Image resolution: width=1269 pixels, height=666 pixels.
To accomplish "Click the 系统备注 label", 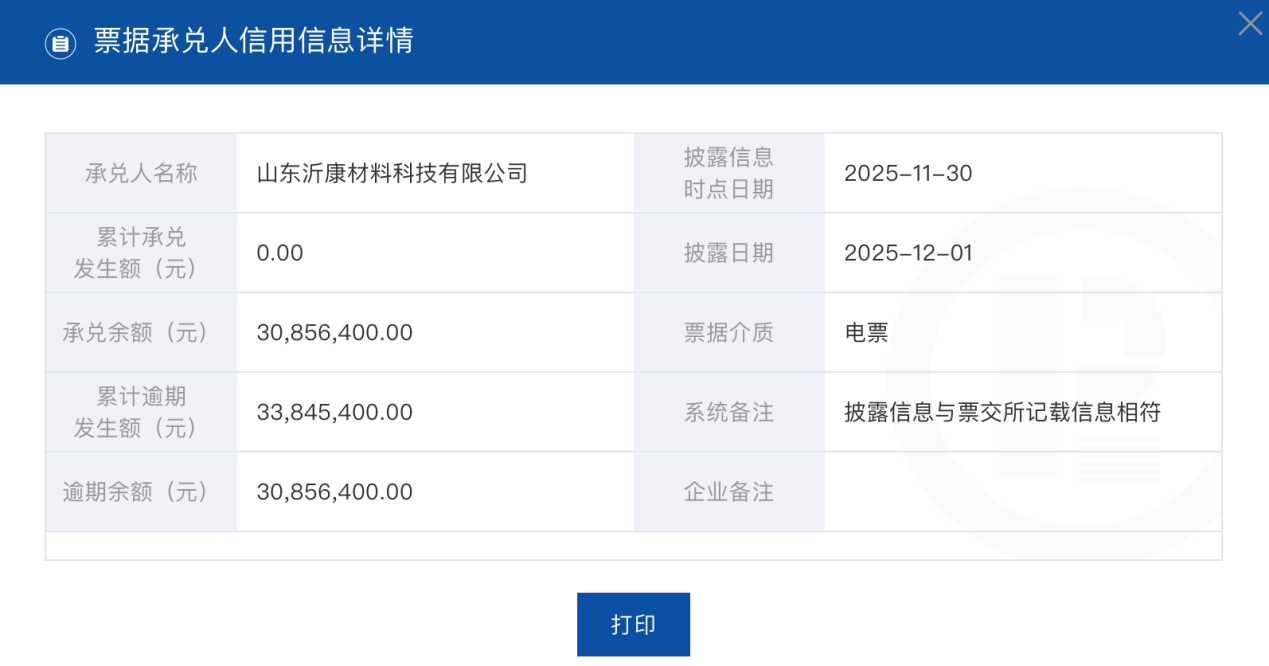I will pos(728,412).
